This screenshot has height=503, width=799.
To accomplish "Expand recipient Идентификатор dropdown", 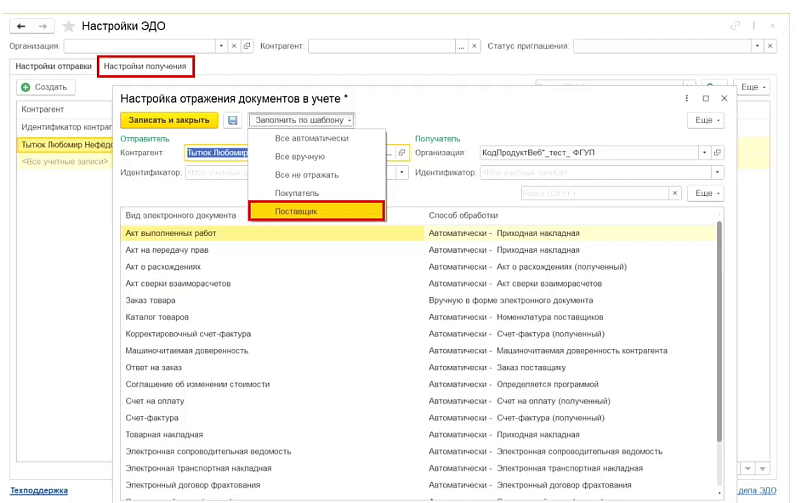I will click(x=717, y=172).
